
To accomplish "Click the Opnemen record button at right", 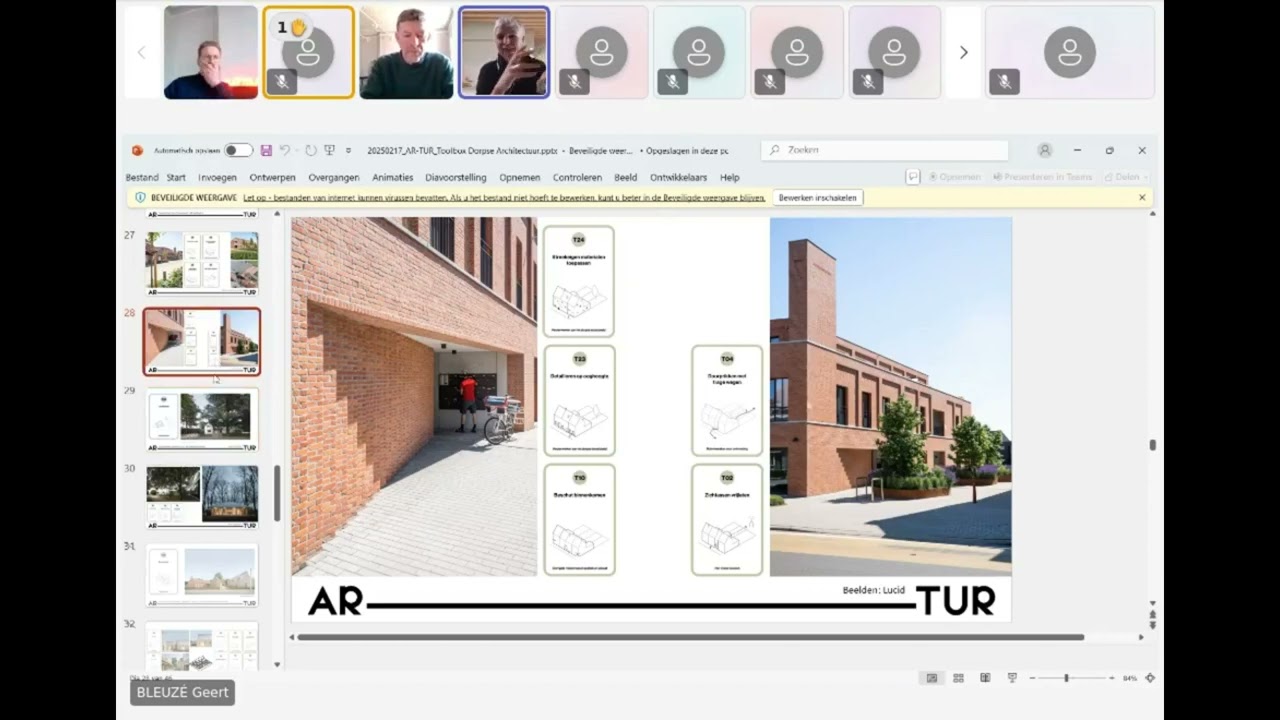I will (954, 177).
